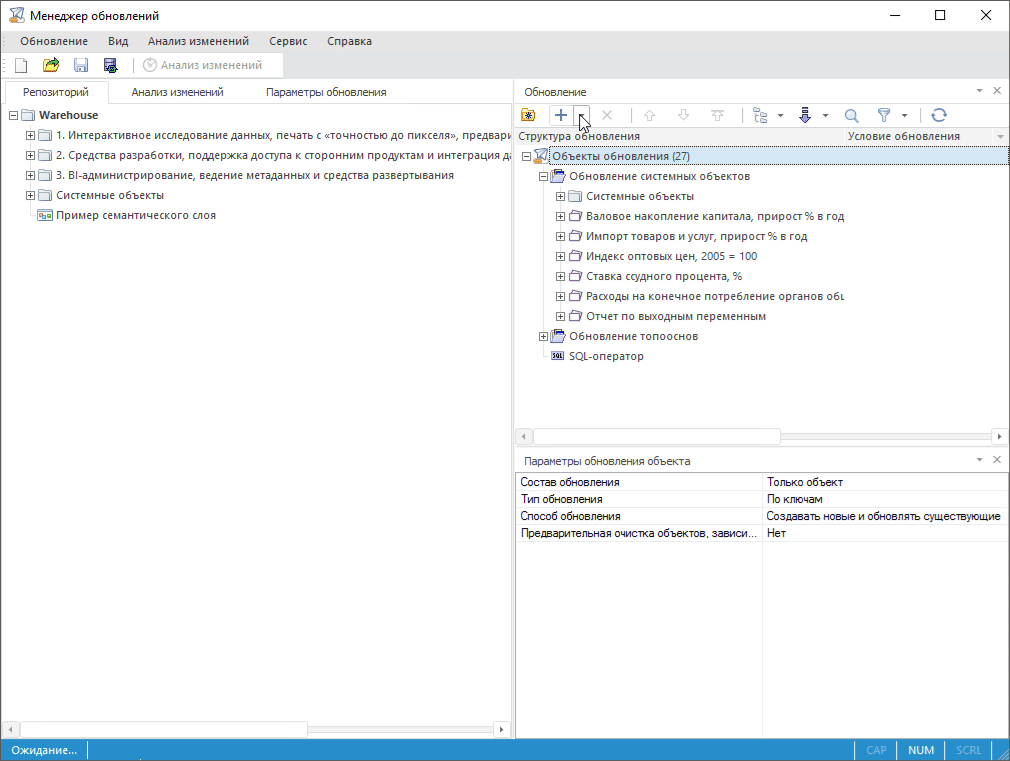
Task: Create new folder in update structure
Action: [528, 115]
